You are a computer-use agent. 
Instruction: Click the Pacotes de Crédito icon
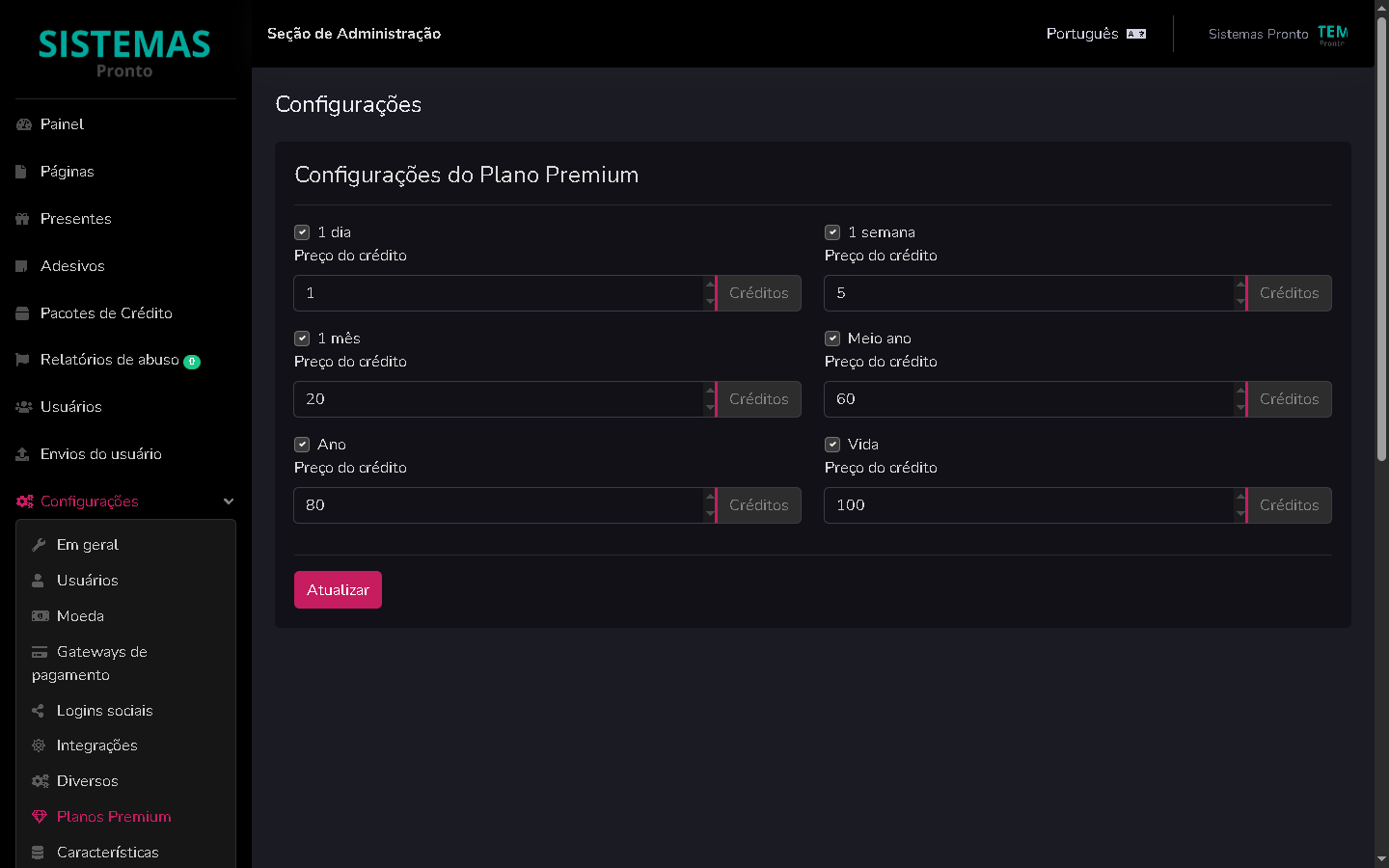click(23, 313)
